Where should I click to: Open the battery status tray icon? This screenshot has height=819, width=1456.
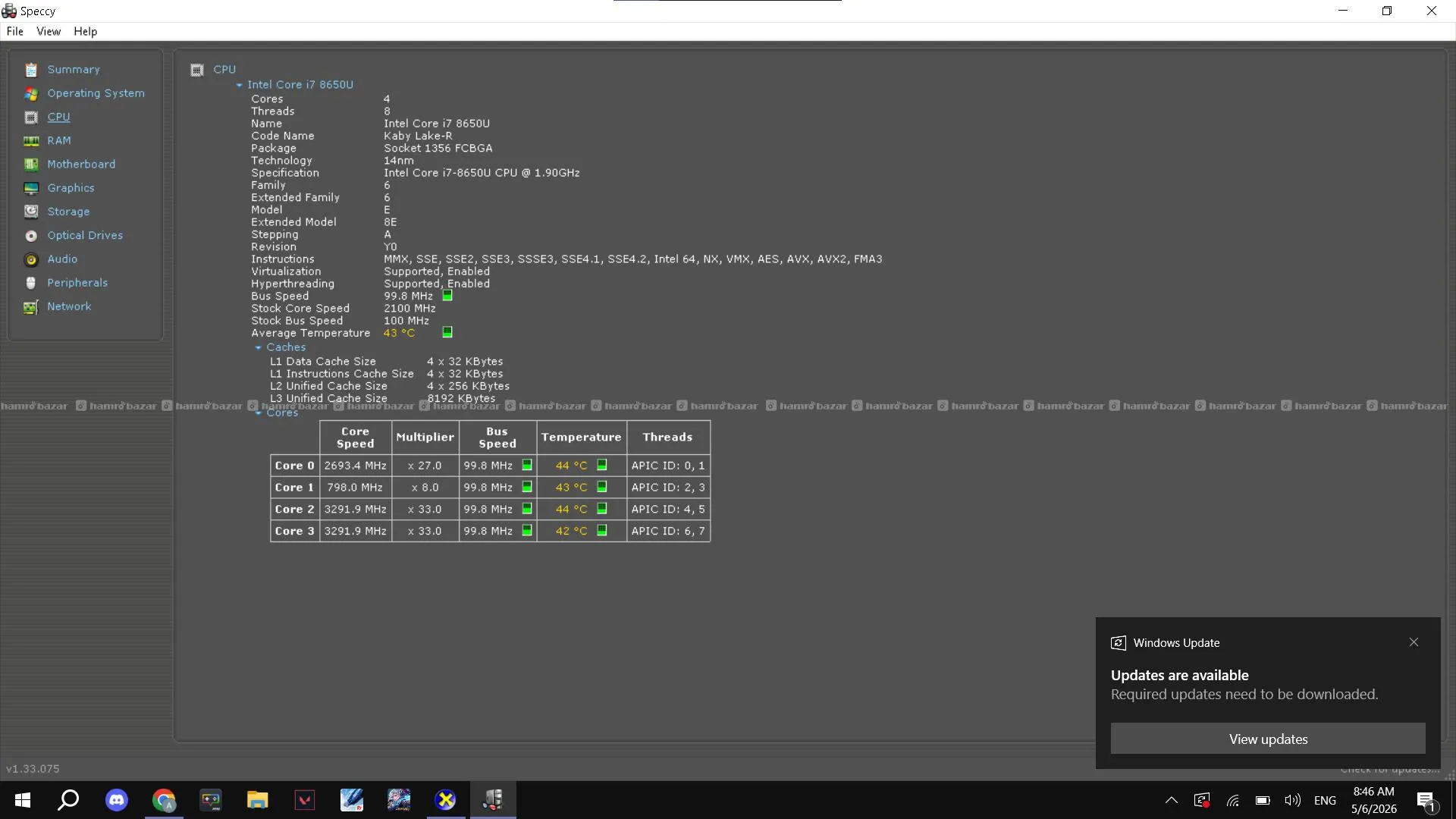coord(1263,800)
